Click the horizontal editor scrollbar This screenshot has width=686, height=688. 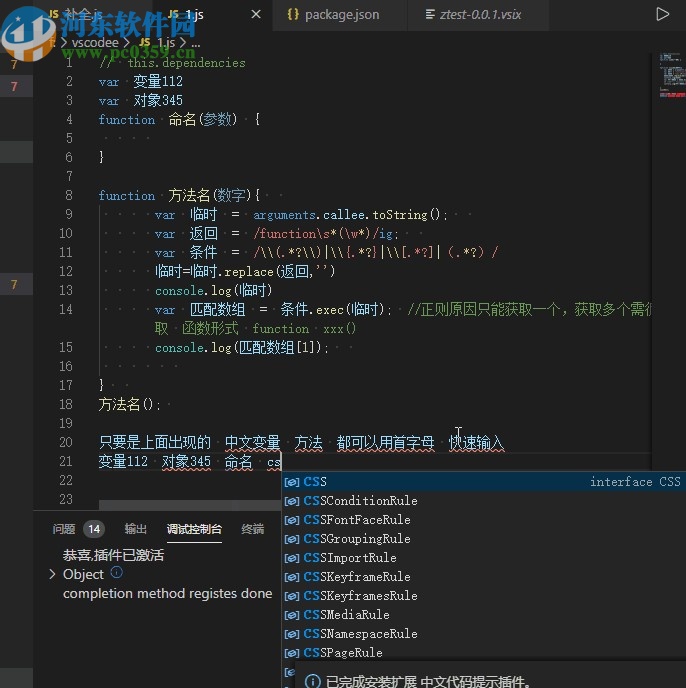click(190, 505)
